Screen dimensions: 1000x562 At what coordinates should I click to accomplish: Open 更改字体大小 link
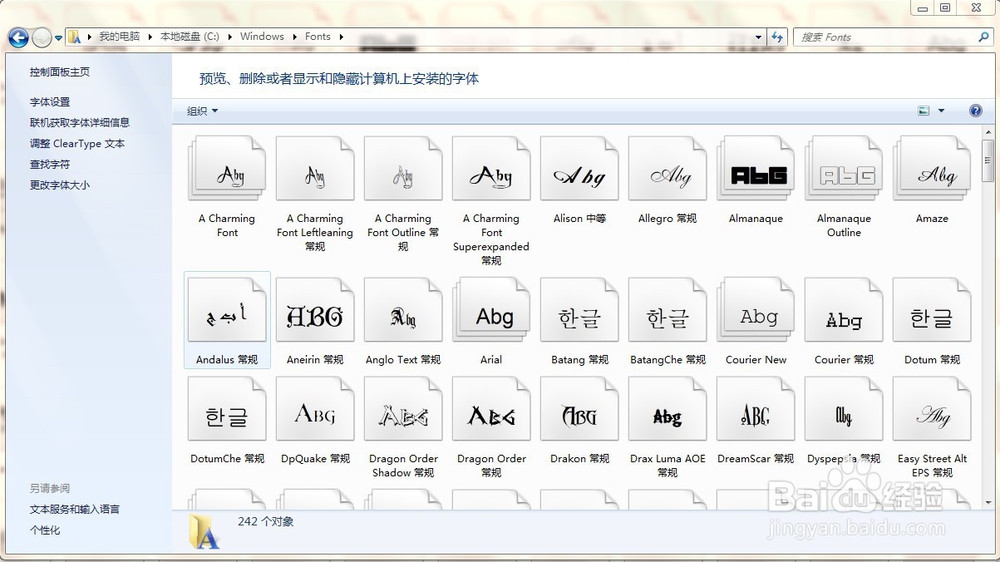[x=59, y=185]
